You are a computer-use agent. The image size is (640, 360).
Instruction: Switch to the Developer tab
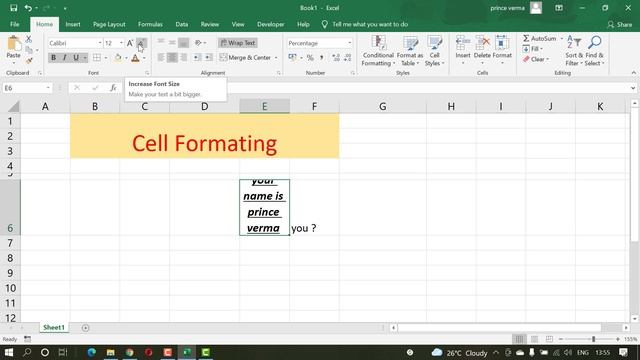tap(270, 24)
